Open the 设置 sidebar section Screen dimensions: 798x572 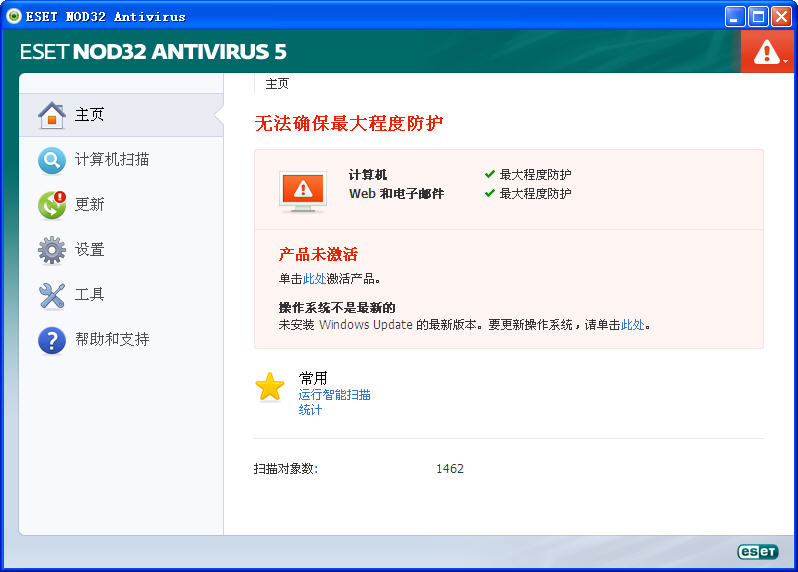coord(121,249)
